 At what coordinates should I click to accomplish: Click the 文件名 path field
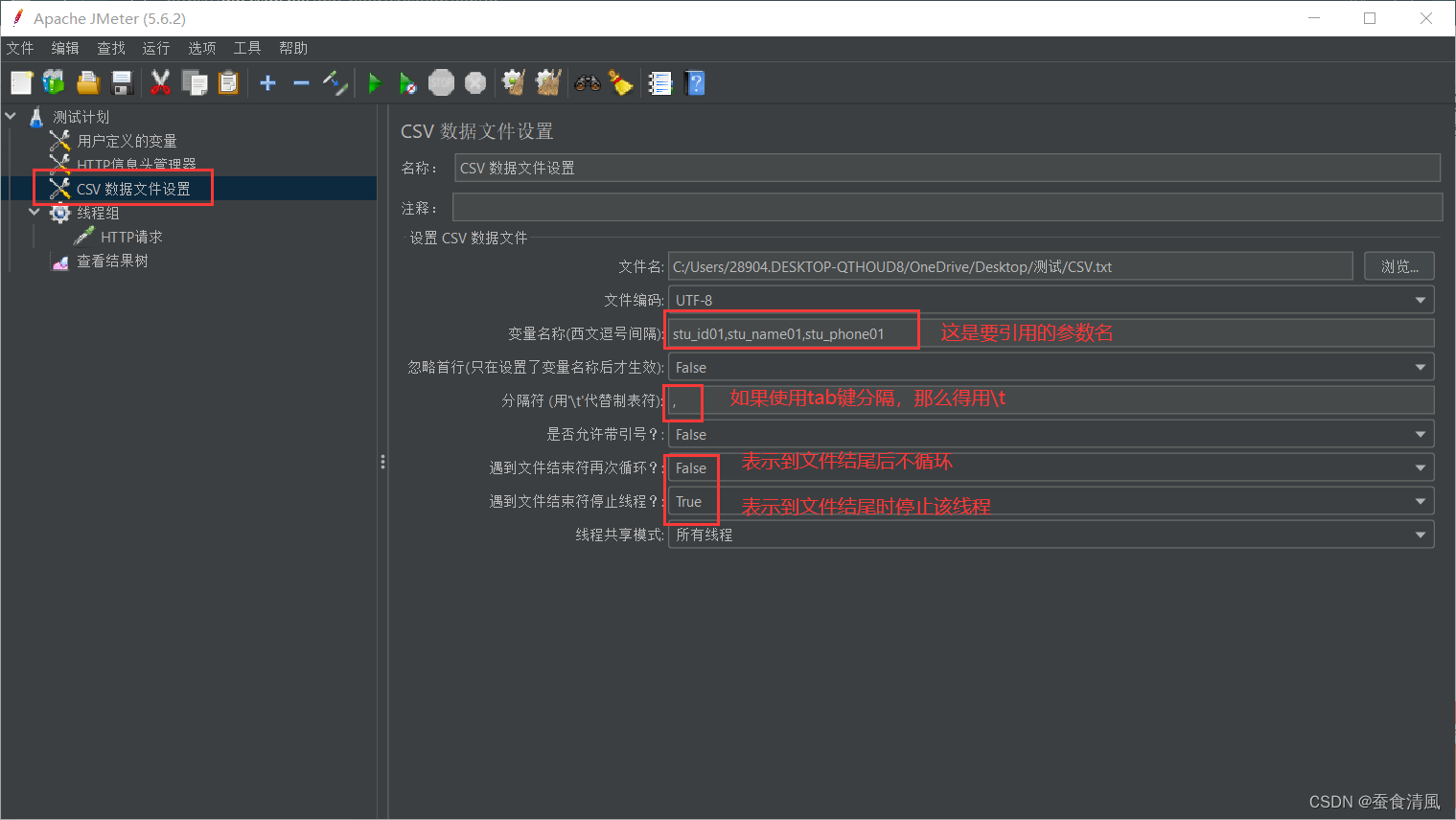coord(1010,266)
